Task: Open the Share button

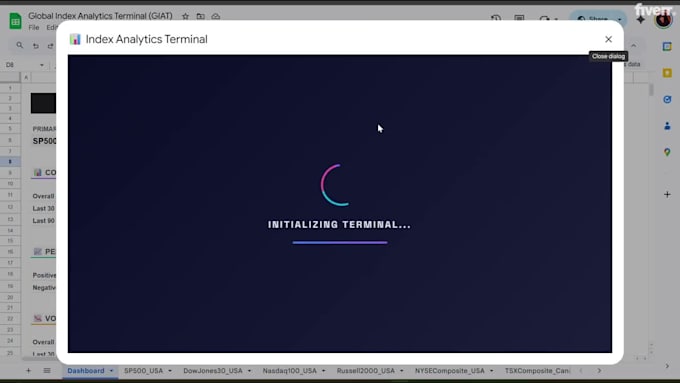Action: [x=593, y=20]
